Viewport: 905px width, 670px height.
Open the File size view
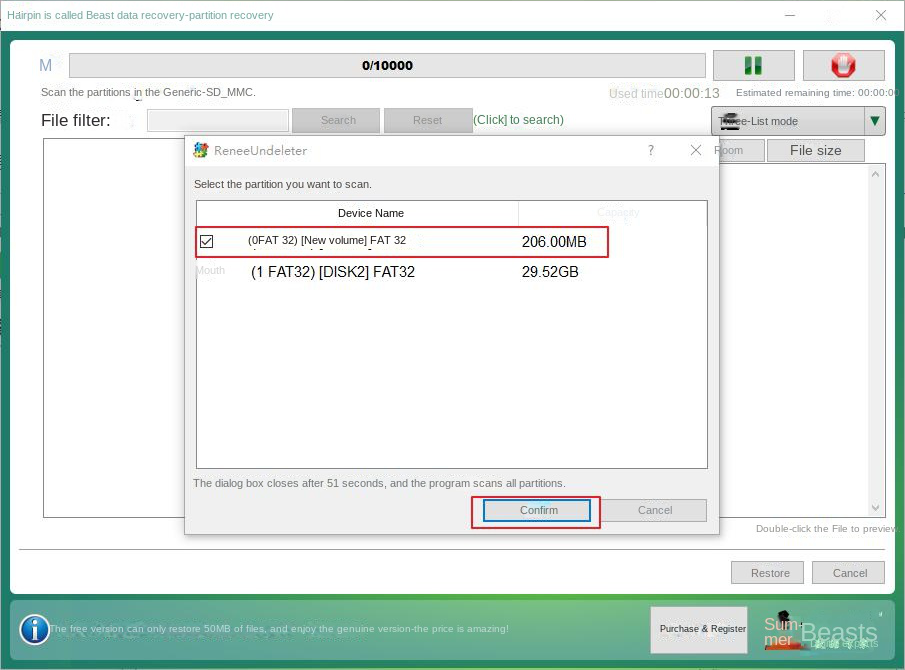click(815, 150)
